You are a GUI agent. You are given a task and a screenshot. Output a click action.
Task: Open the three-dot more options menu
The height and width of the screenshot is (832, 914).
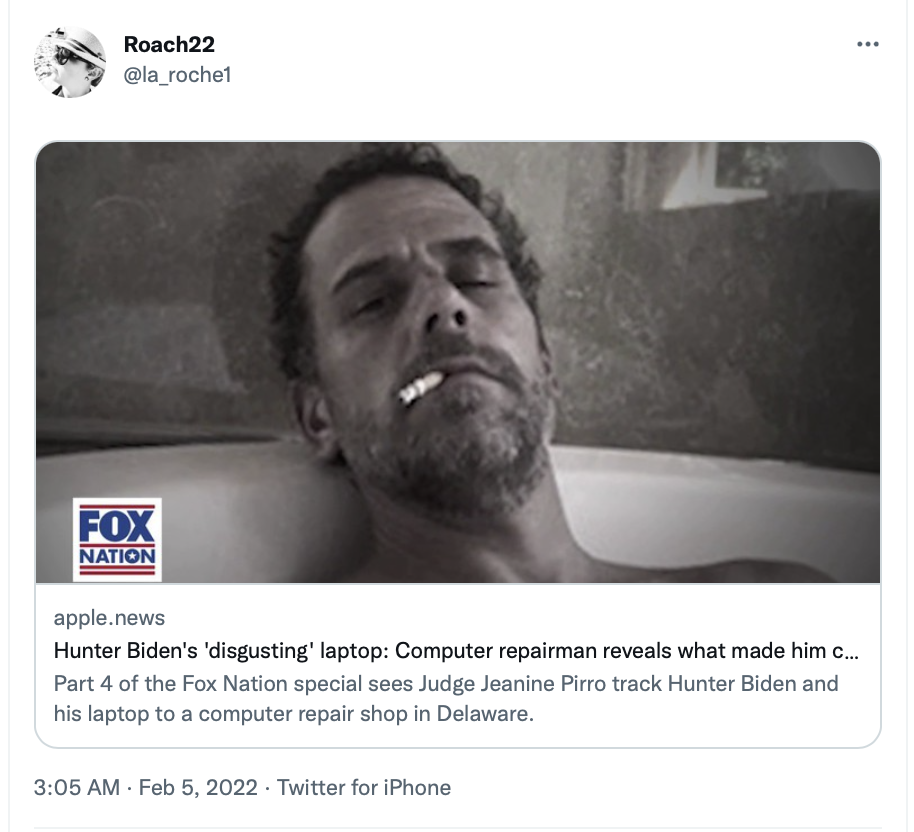coord(867,44)
